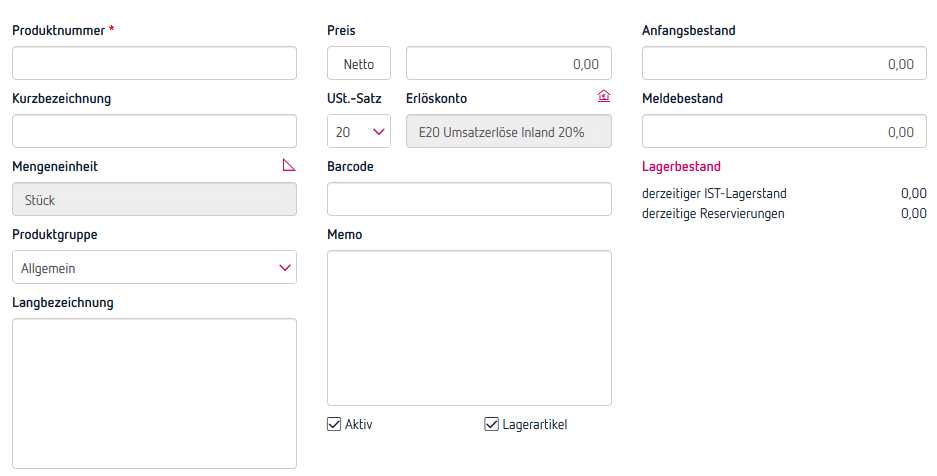The image size is (937, 476).
Task: Place the cursor in the Barcode field
Action: 468,199
